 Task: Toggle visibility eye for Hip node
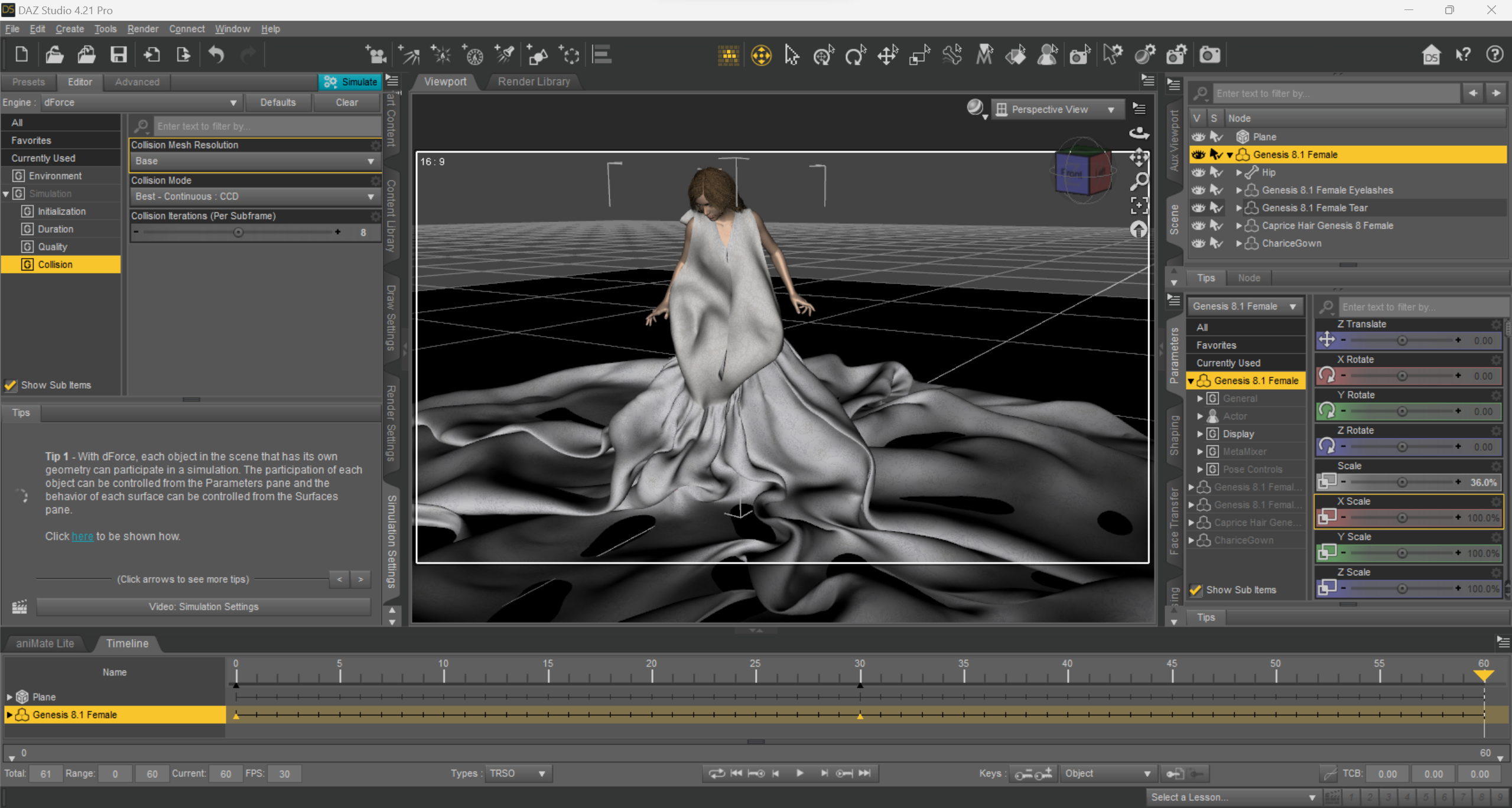[1198, 172]
